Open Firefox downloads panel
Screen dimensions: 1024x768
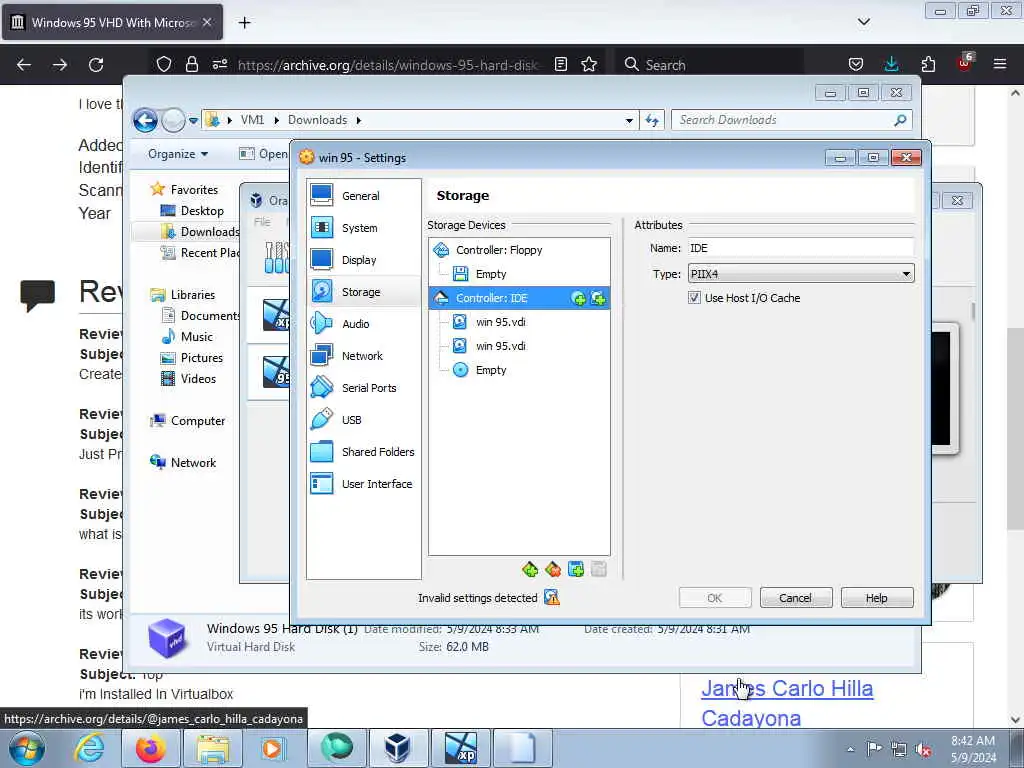click(891, 64)
